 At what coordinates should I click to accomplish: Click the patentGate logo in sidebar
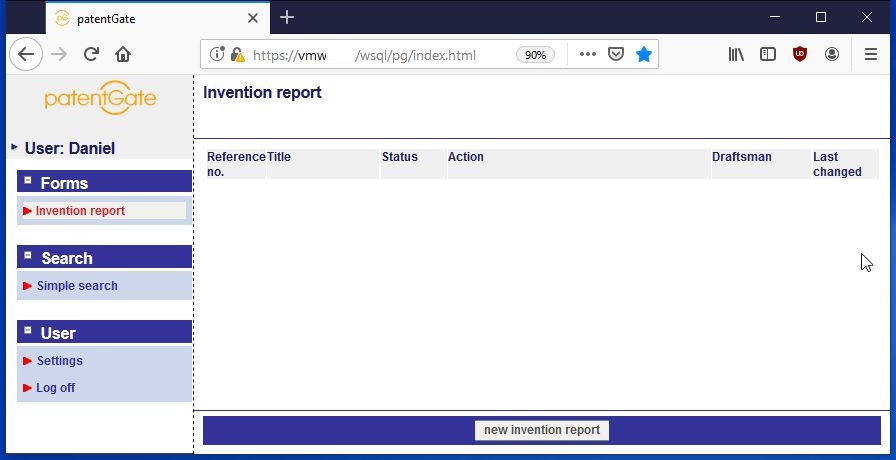[100, 98]
